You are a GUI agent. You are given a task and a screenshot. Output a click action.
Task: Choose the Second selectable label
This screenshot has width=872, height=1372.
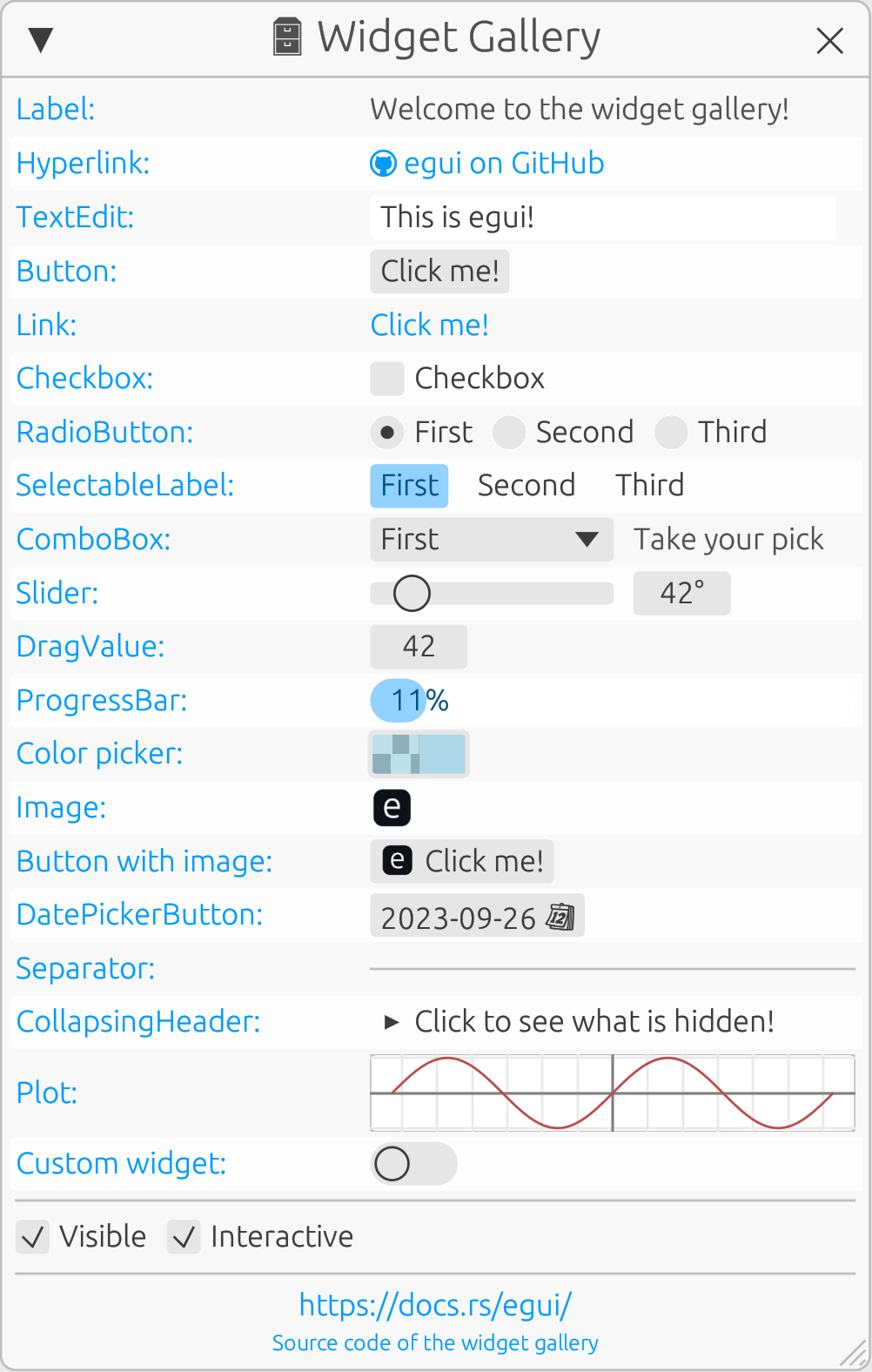[x=526, y=486]
